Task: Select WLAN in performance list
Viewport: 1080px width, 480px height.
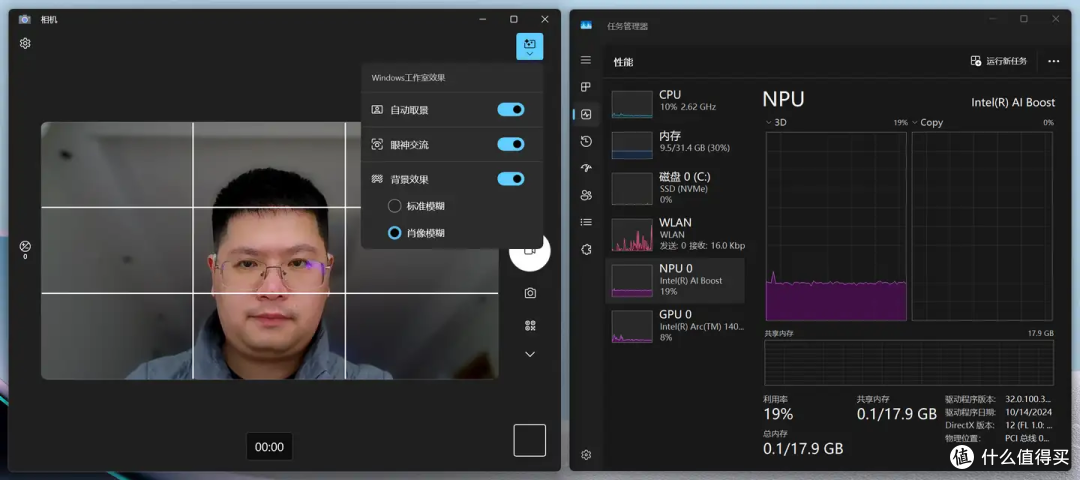Action: pyautogui.click(x=675, y=234)
